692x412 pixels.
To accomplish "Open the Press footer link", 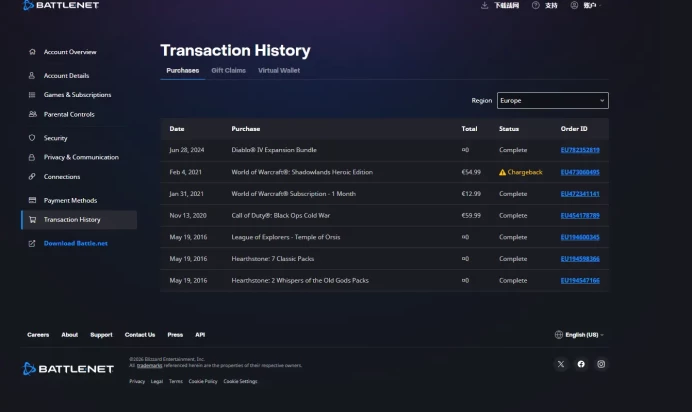I will click(x=175, y=335).
